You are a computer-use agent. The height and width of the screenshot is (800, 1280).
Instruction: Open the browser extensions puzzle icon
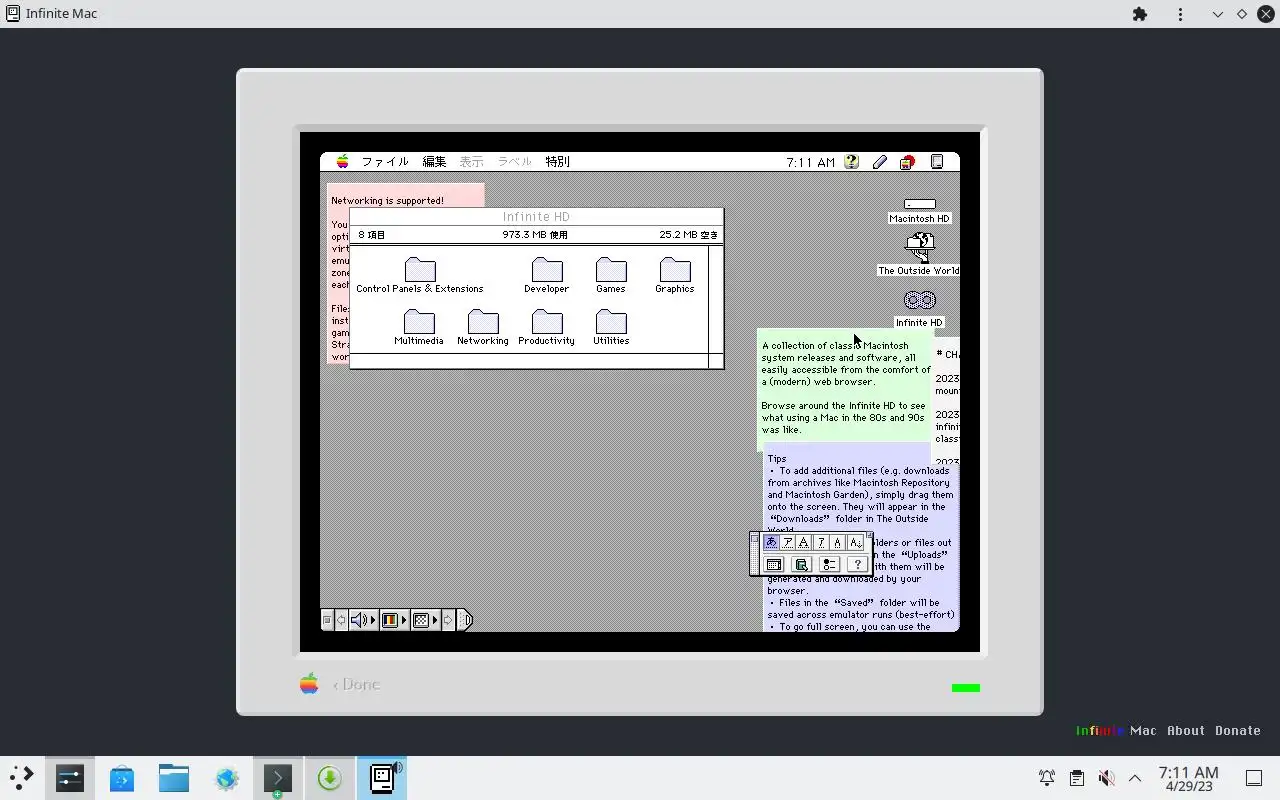point(1139,14)
